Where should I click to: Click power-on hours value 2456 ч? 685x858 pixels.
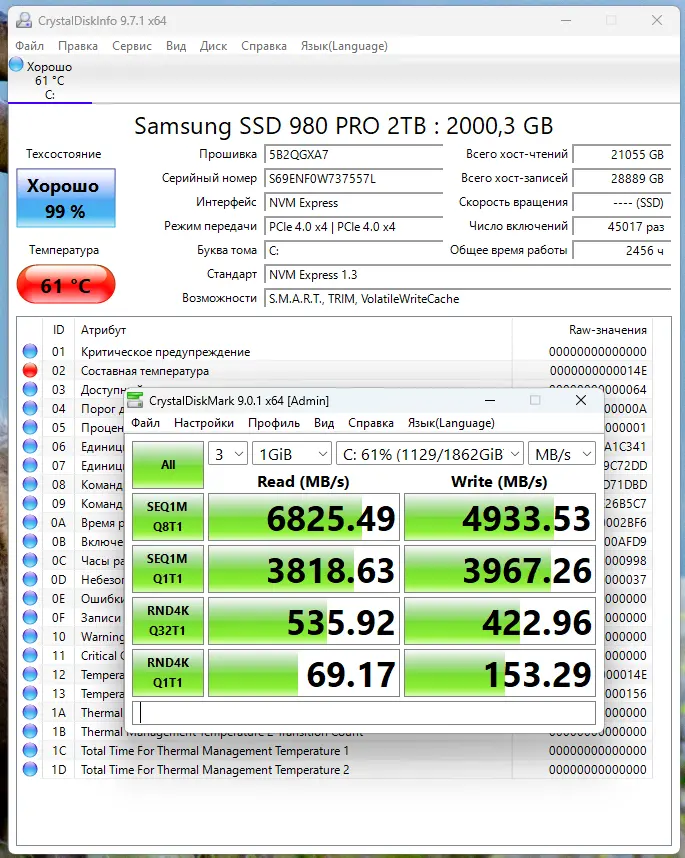(x=622, y=251)
